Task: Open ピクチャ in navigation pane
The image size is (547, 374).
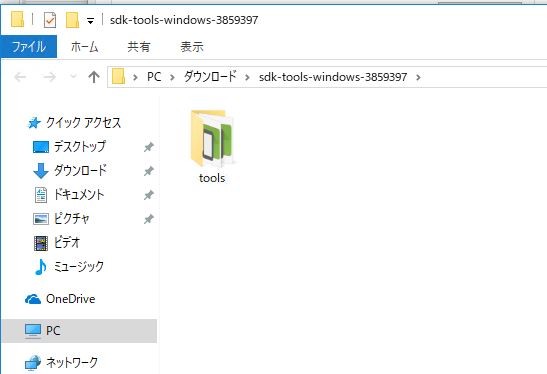Action: 72,219
